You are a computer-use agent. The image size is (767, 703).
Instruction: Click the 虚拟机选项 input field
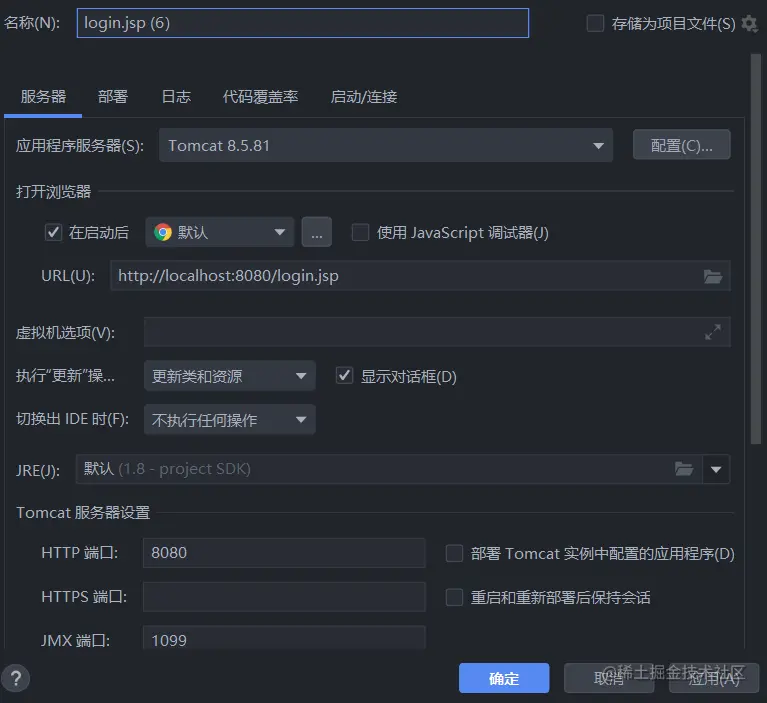[x=437, y=332]
